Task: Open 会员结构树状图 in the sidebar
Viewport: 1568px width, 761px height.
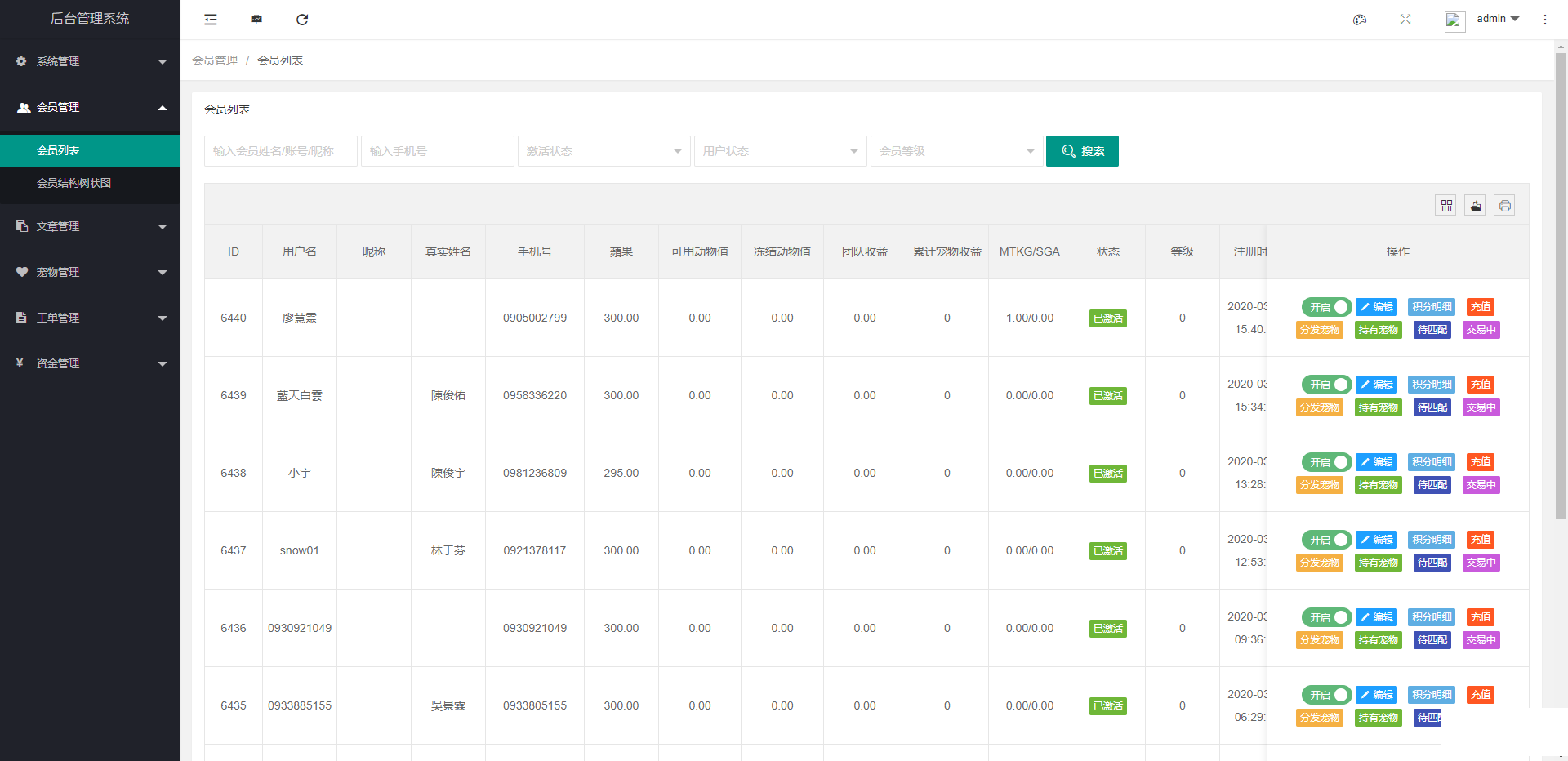Action: pos(73,183)
